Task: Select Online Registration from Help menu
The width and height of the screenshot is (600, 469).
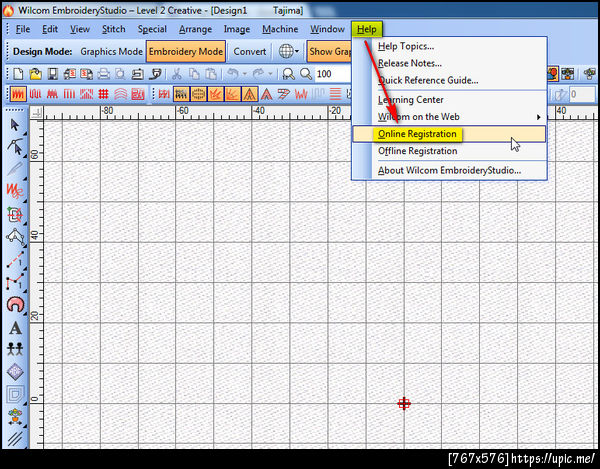Action: (449, 134)
